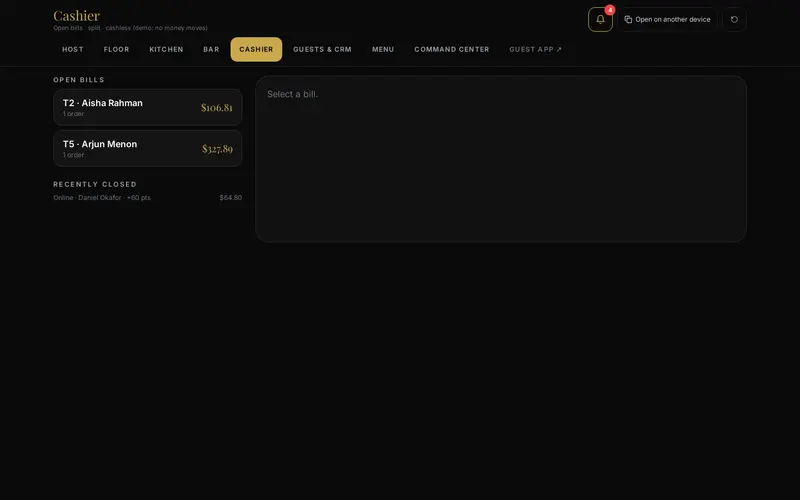Viewport: 800px width, 500px height.
Task: Click the red notification count badge
Action: coord(610,10)
